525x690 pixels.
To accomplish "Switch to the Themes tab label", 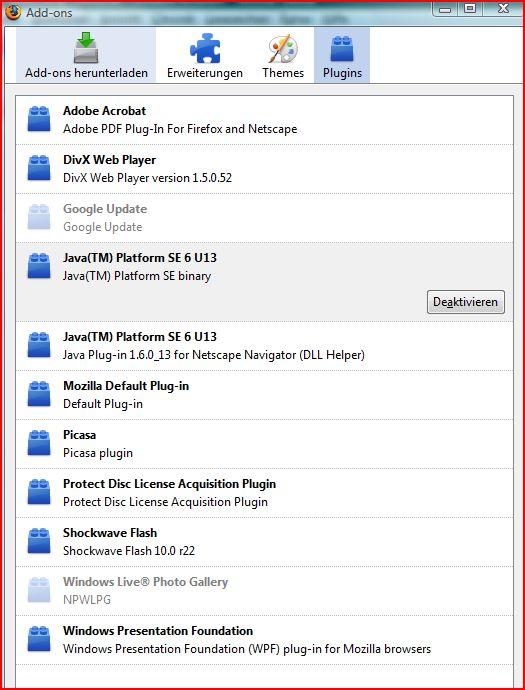I will (x=283, y=73).
